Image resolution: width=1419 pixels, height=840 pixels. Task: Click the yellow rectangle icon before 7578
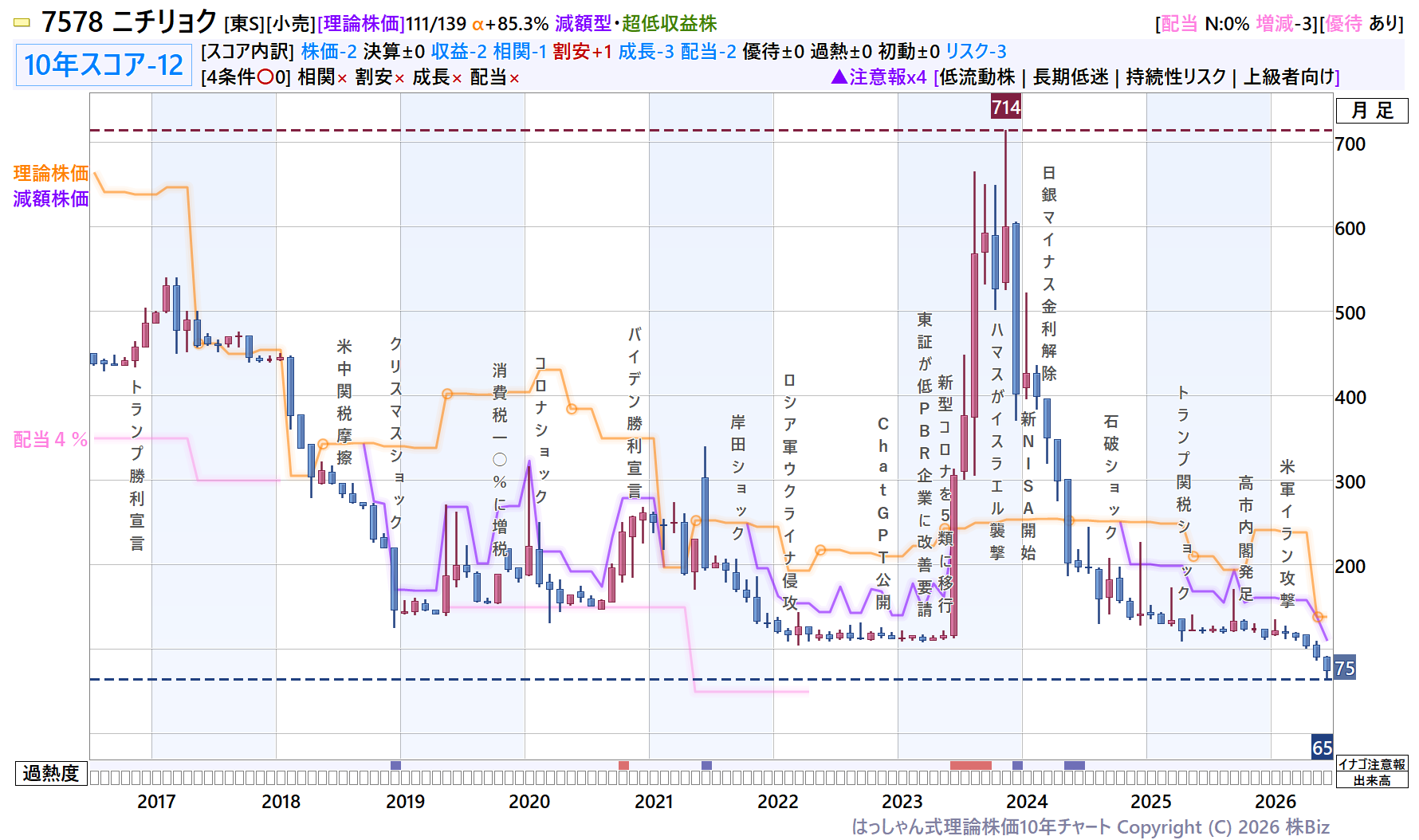[22, 23]
